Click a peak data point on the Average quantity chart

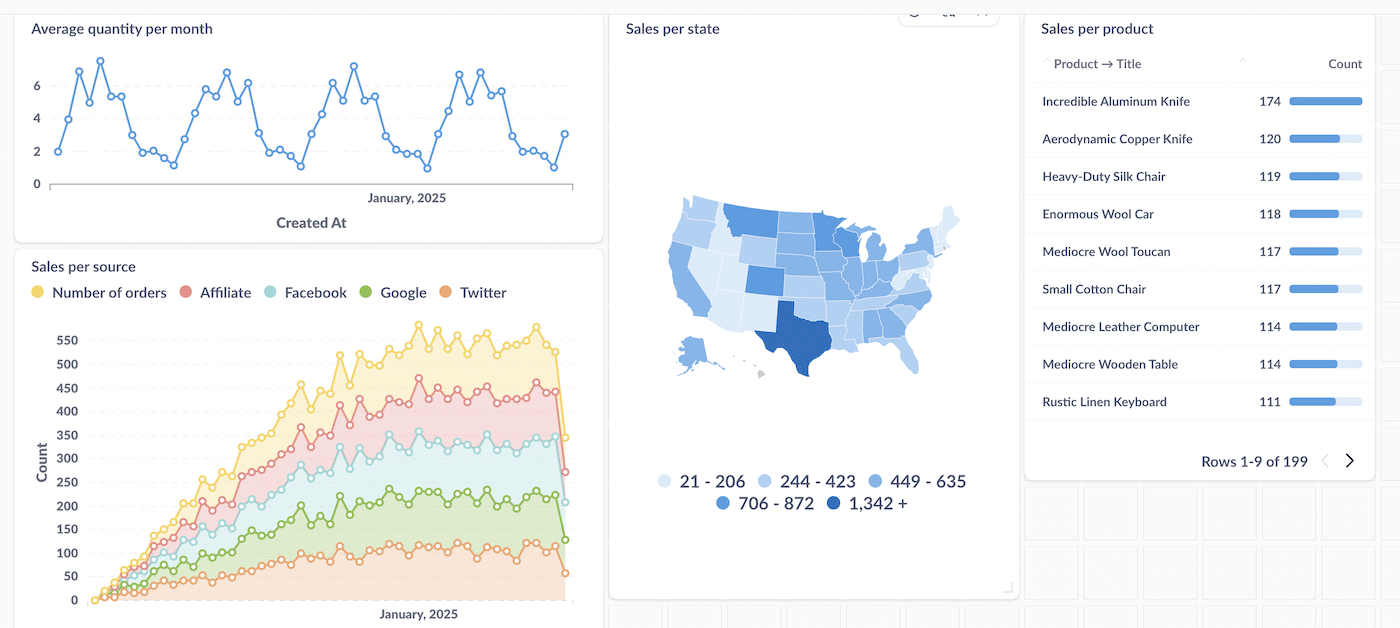99,60
